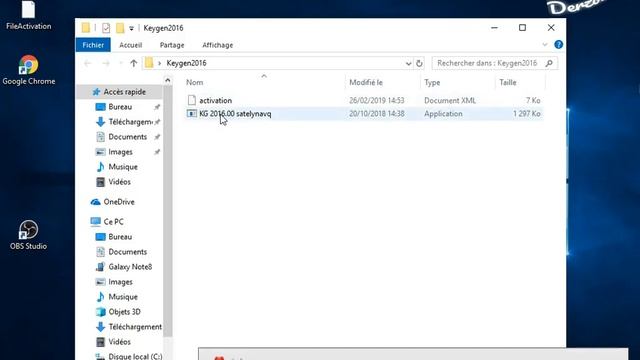Screen dimensions: 640x360
Task: Open the Galaxy Note8 device
Action: 130,267
